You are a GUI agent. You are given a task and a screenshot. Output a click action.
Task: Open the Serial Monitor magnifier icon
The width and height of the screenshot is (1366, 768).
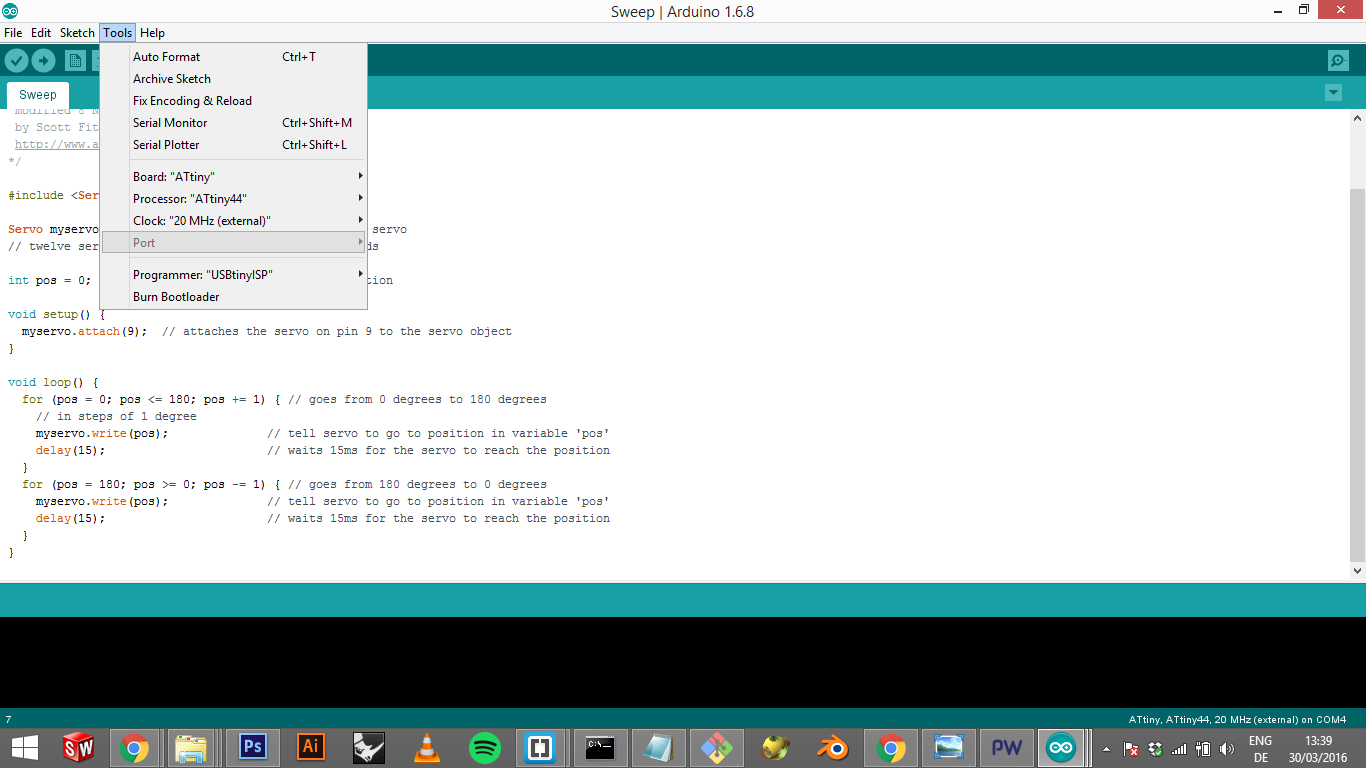1338,61
